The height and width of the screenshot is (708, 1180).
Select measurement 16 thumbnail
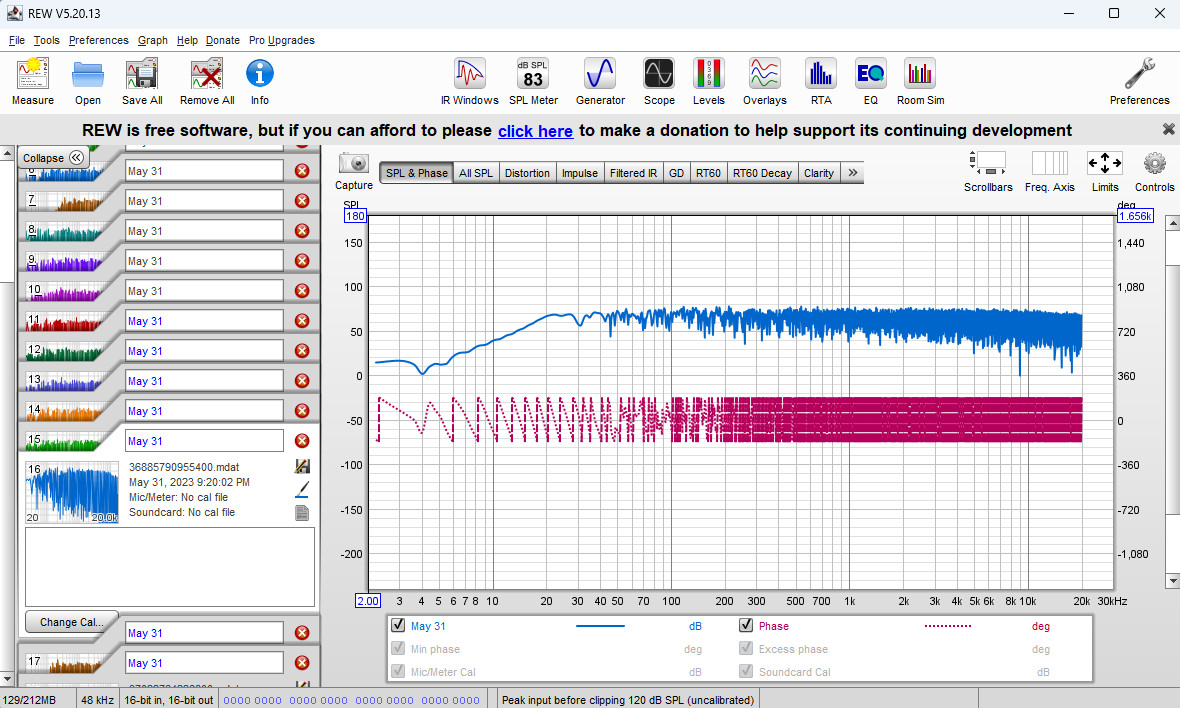click(x=72, y=492)
